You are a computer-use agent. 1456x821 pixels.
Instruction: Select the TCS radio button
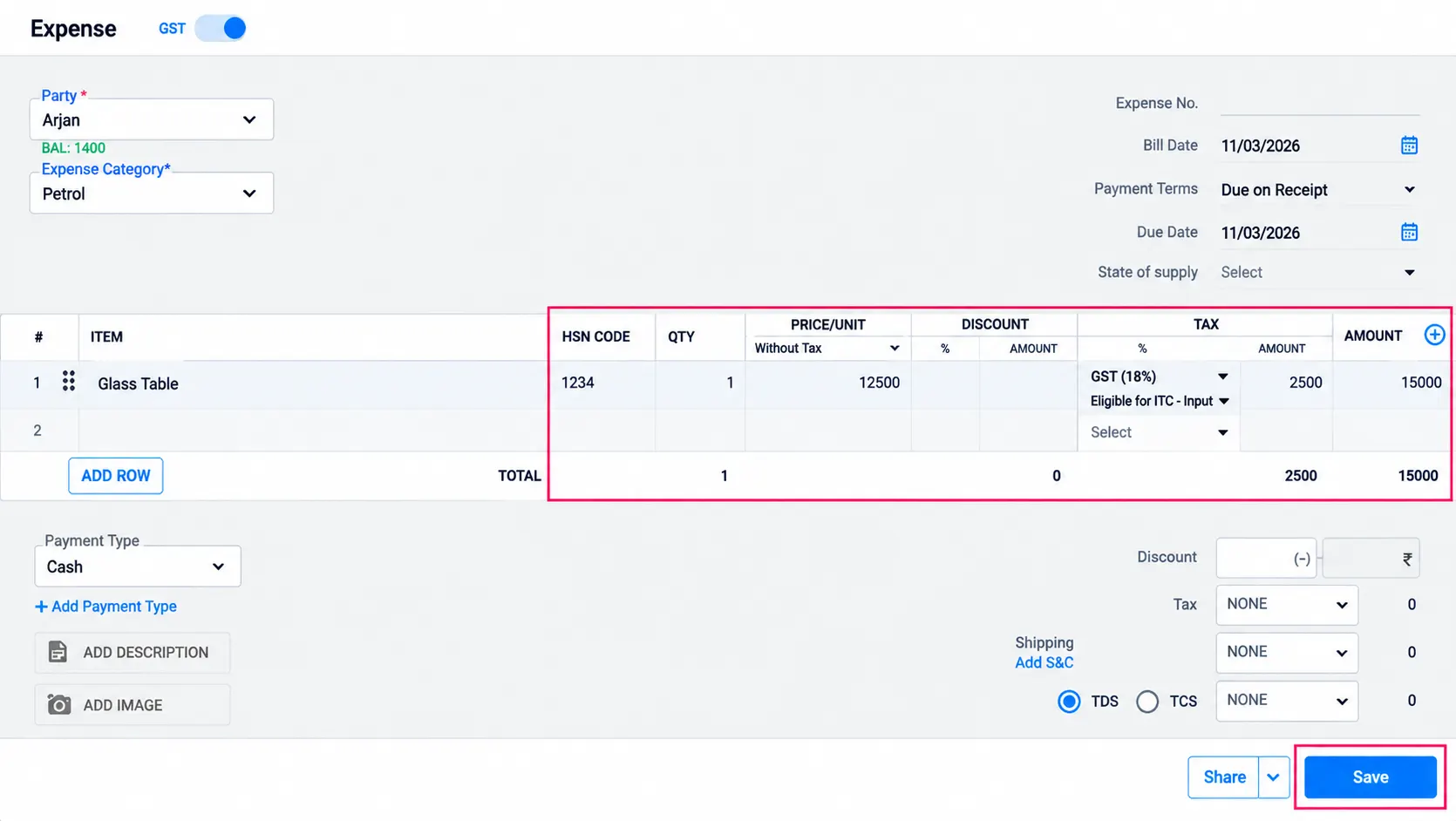pos(1147,701)
